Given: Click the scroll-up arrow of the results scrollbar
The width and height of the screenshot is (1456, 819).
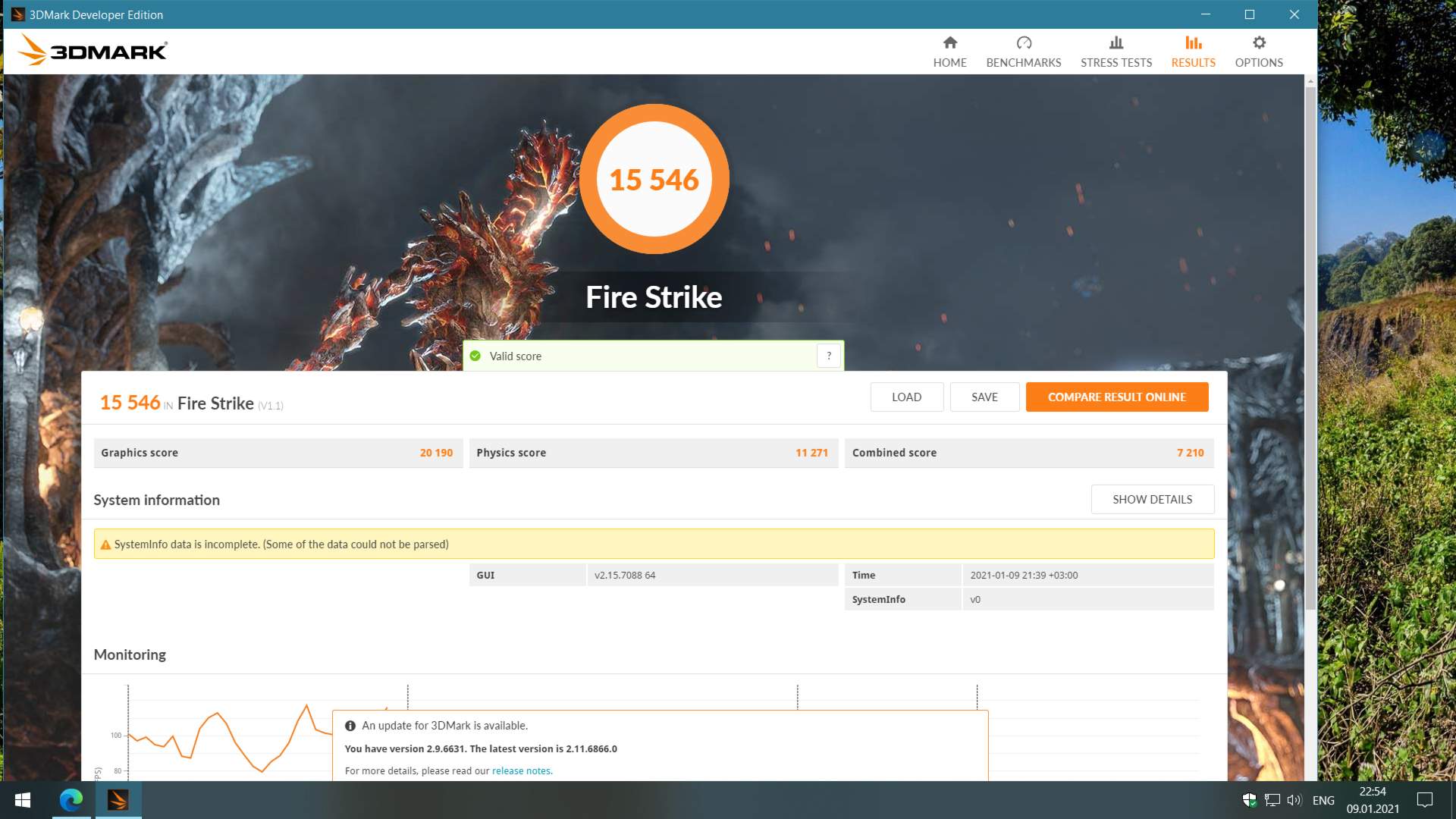Looking at the screenshot, I should coord(1310,80).
